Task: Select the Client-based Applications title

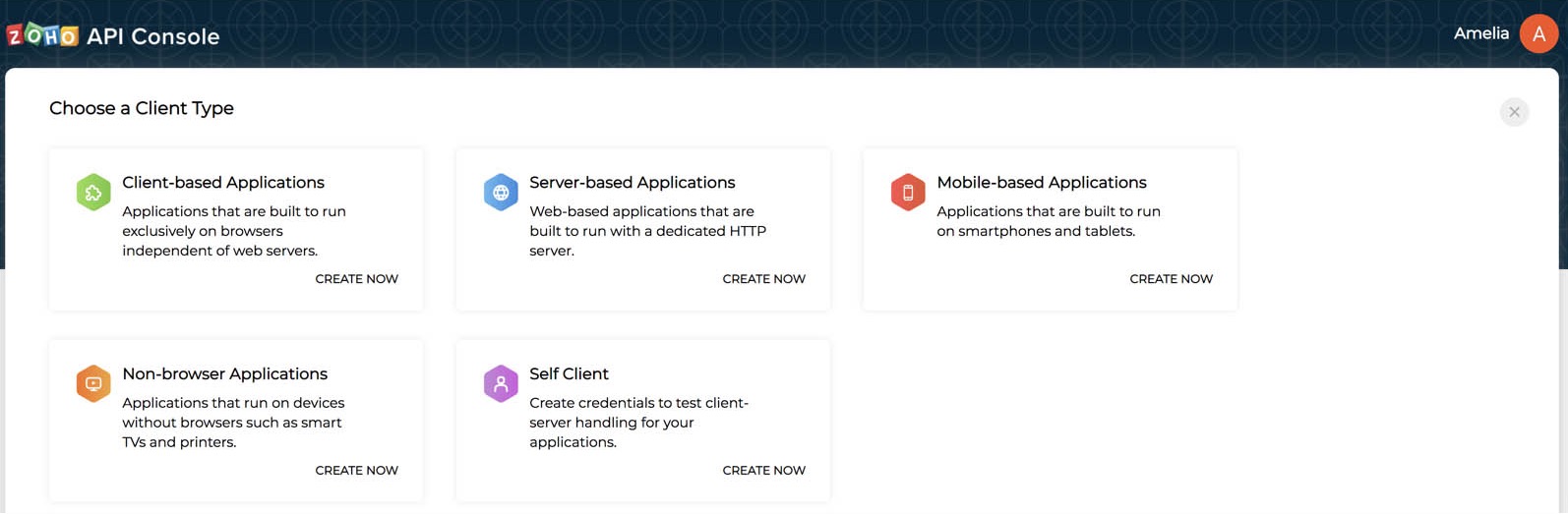Action: click(x=223, y=183)
